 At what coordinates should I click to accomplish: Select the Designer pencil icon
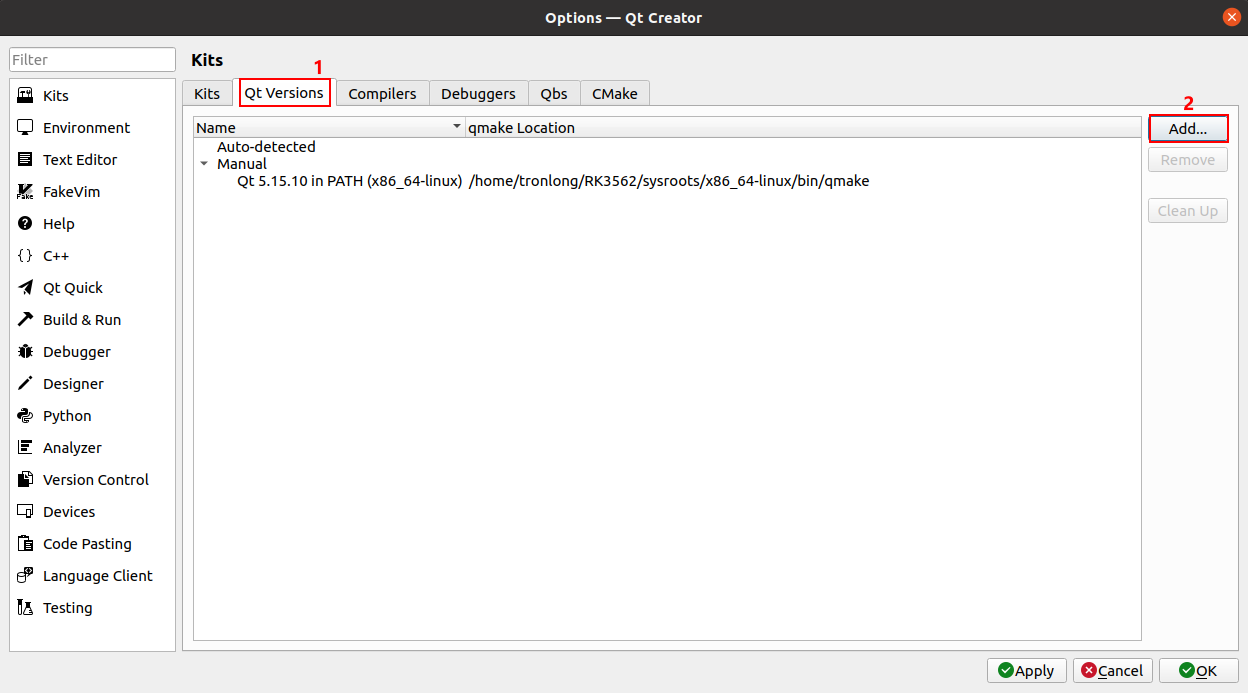click(25, 384)
